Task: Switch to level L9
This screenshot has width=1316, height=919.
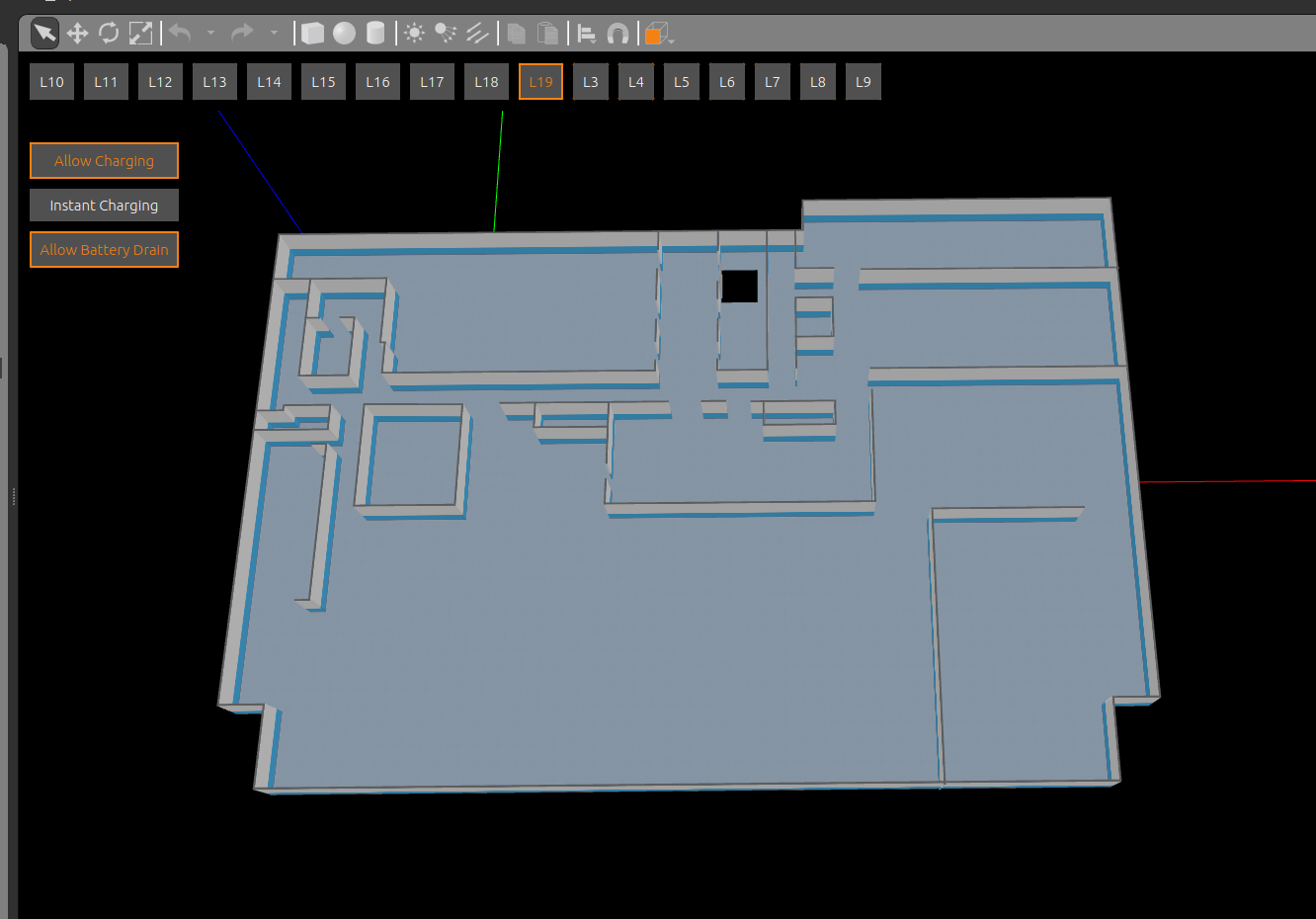Action: (864, 82)
